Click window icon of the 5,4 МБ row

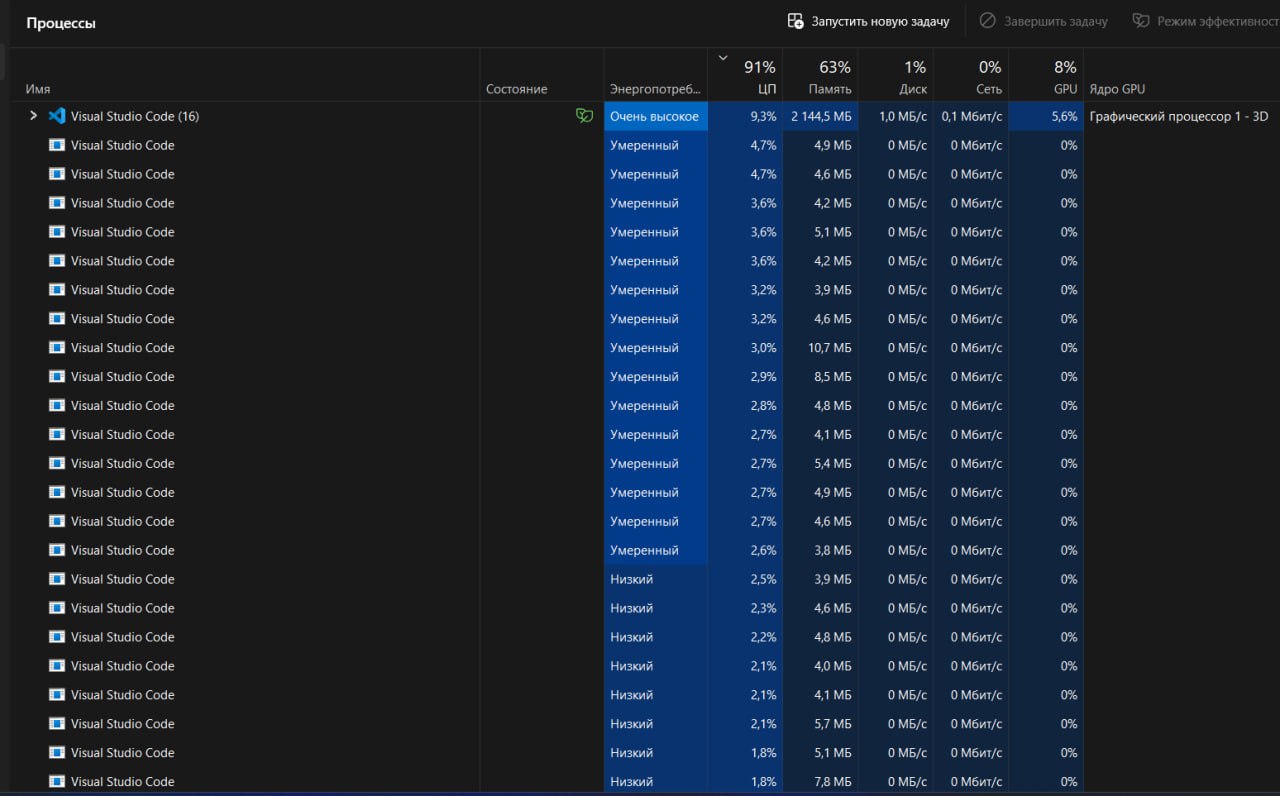pyautogui.click(x=57, y=464)
